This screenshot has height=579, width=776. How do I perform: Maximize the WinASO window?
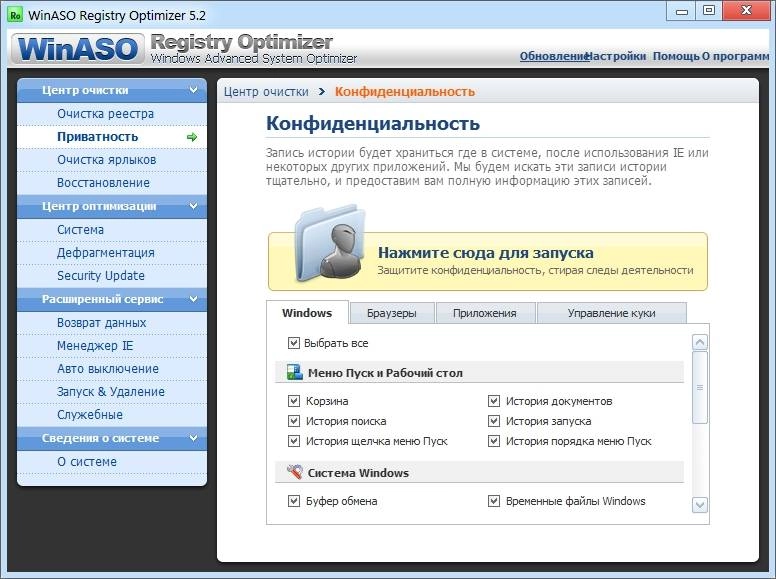[x=709, y=10]
